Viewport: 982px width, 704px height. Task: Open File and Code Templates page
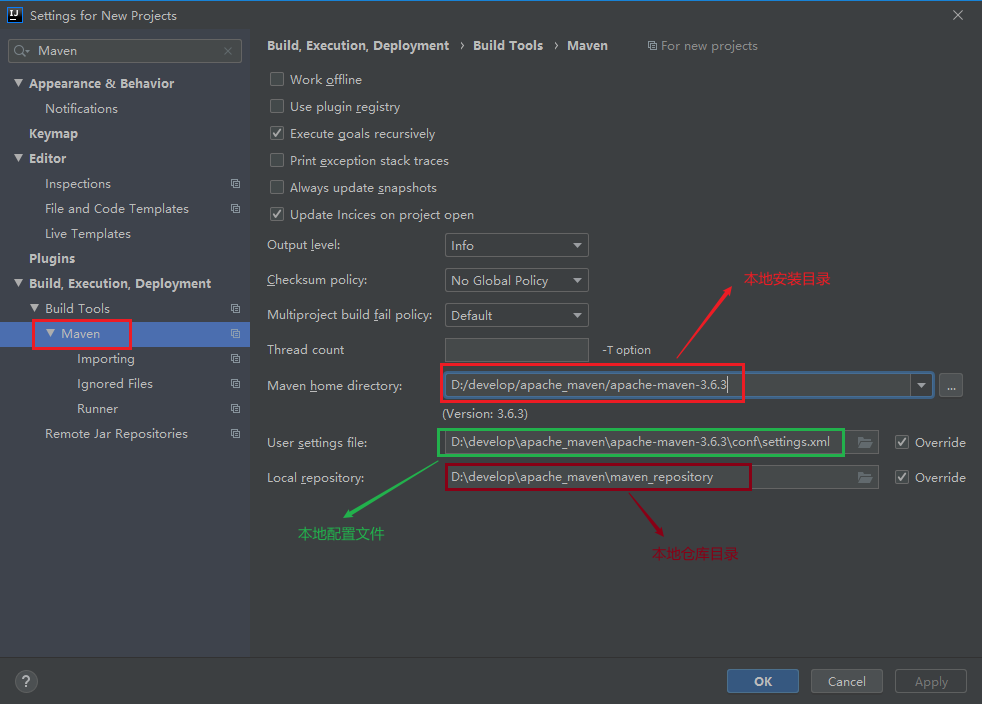coord(116,209)
